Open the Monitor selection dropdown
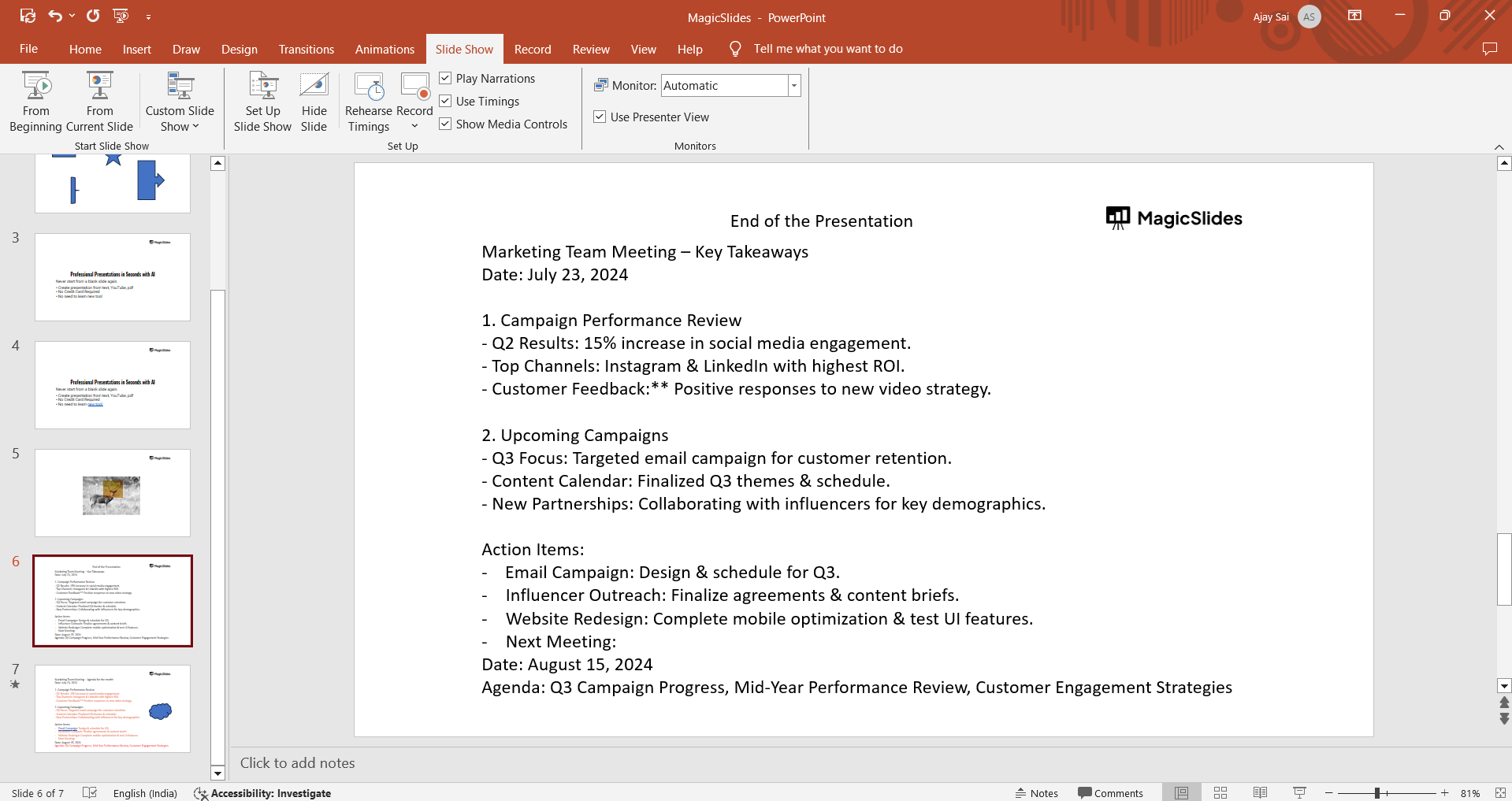 pos(794,86)
